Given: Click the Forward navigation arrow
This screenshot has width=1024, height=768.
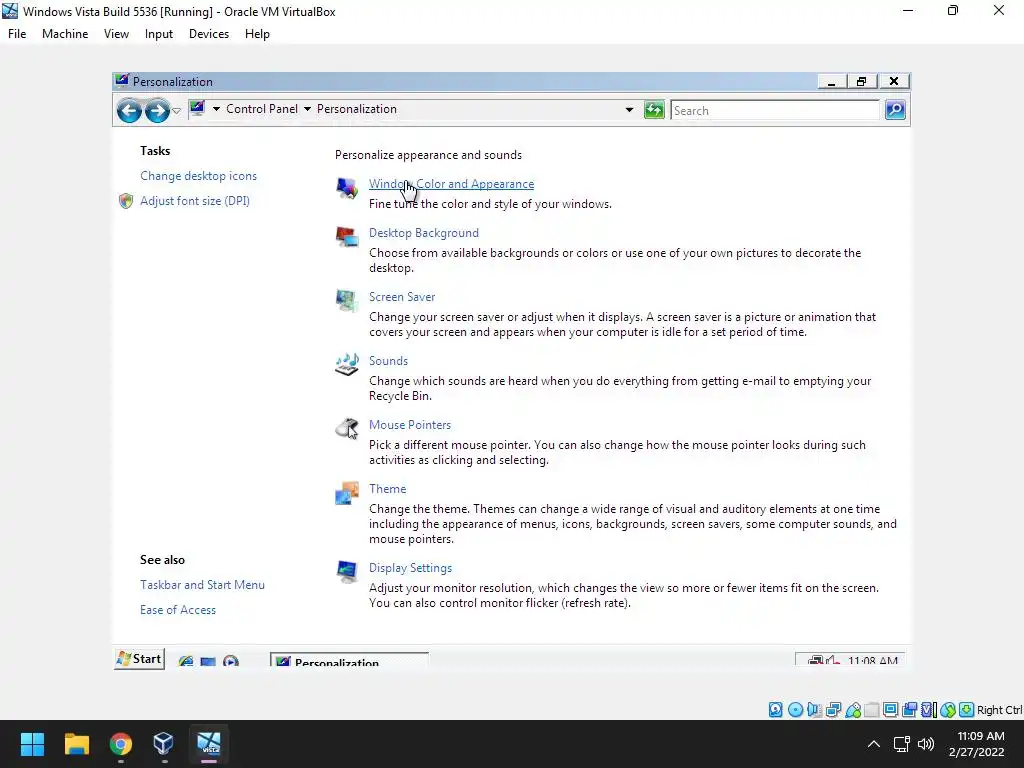Looking at the screenshot, I should (x=157, y=110).
